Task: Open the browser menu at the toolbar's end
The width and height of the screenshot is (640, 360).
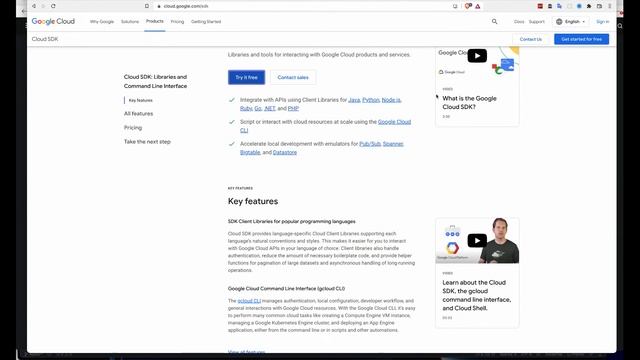Action: 610,6
